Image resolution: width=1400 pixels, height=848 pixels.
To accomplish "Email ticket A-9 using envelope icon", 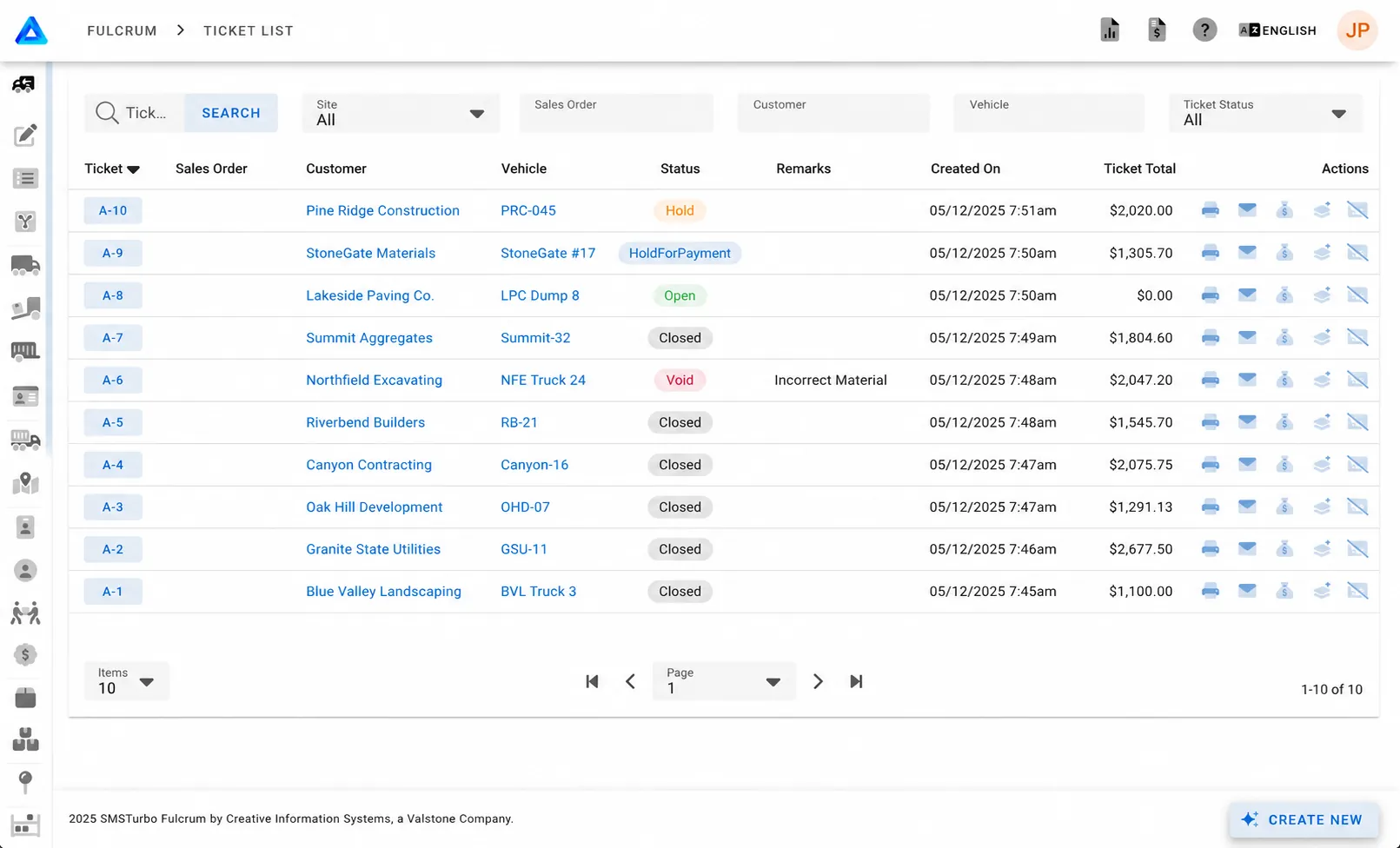I will pos(1247,253).
